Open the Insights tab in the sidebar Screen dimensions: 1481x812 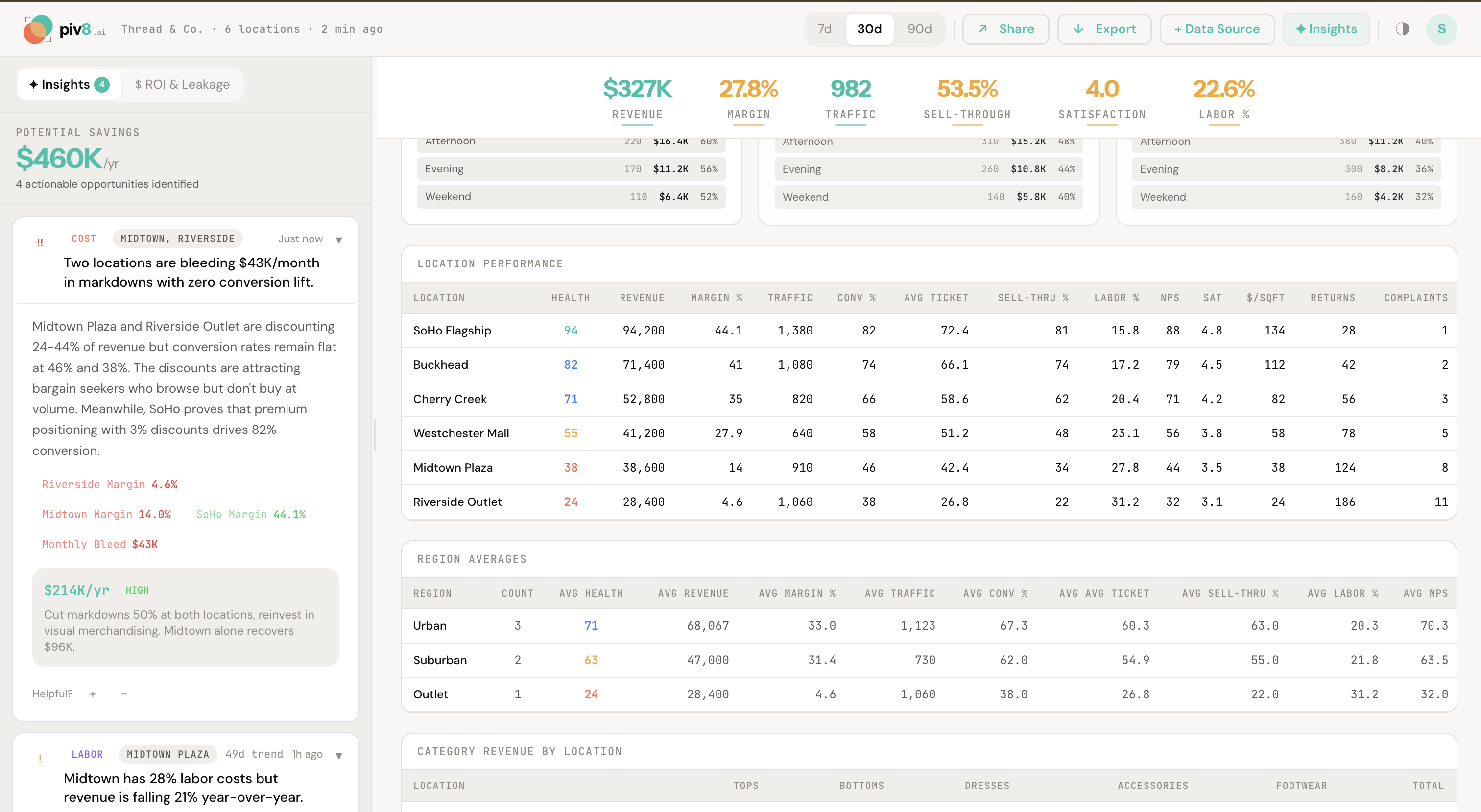click(x=70, y=85)
